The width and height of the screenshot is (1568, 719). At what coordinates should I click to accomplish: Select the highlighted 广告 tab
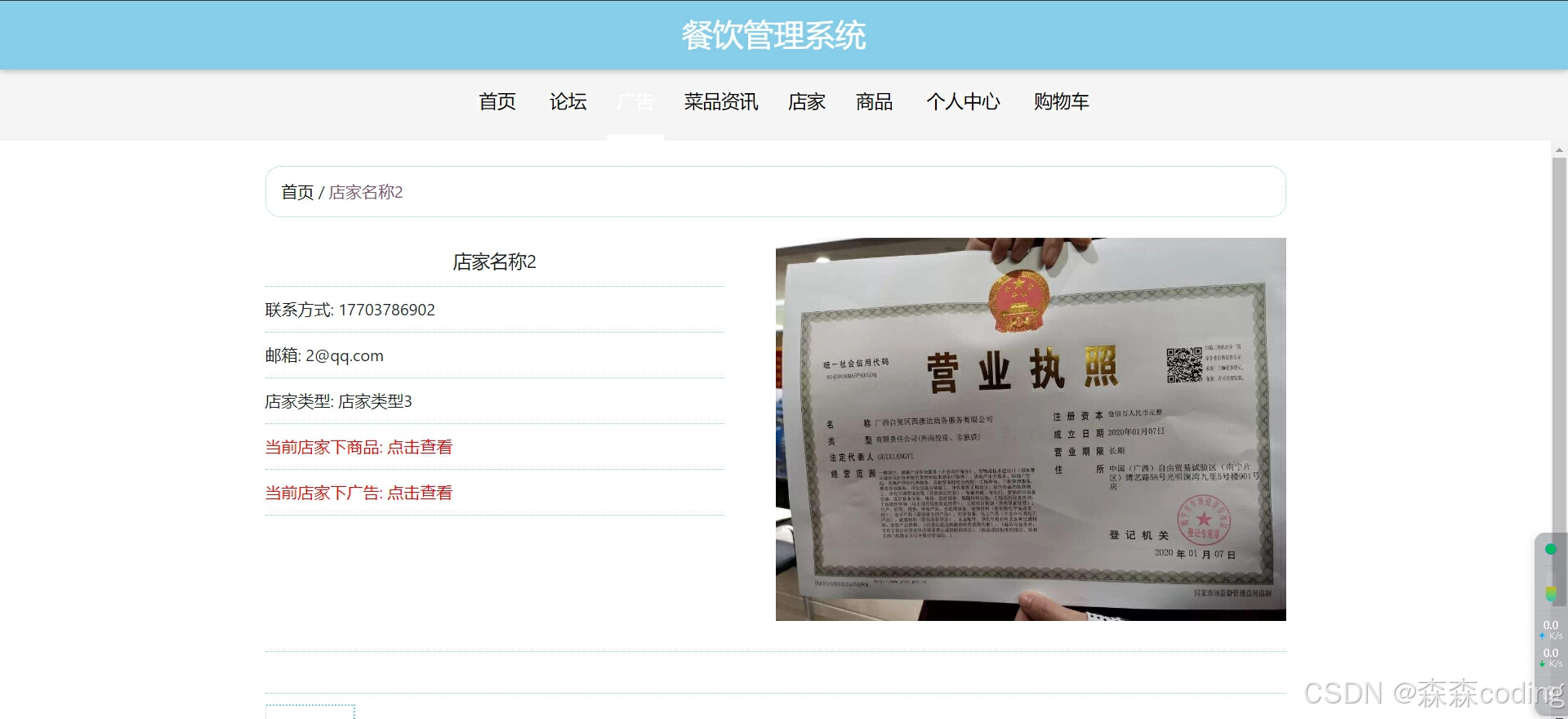coord(635,101)
